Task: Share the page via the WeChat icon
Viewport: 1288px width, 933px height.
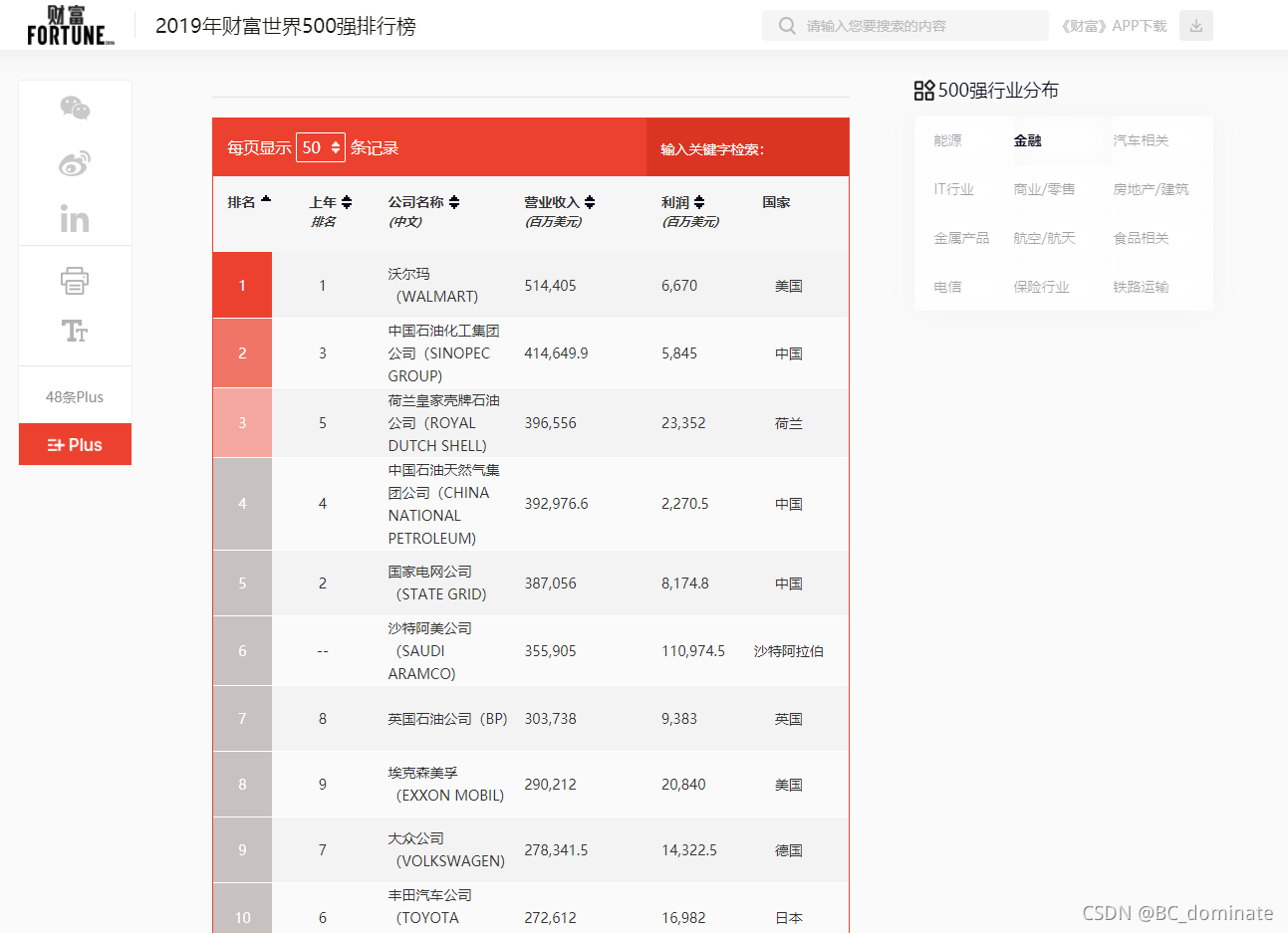Action: 75,108
